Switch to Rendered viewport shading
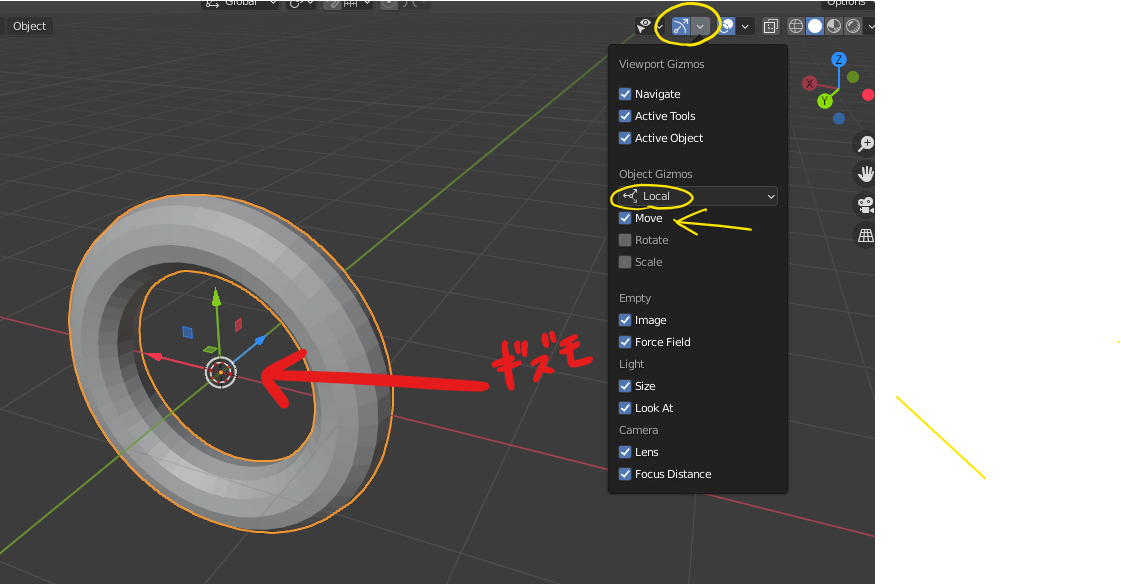 point(853,26)
